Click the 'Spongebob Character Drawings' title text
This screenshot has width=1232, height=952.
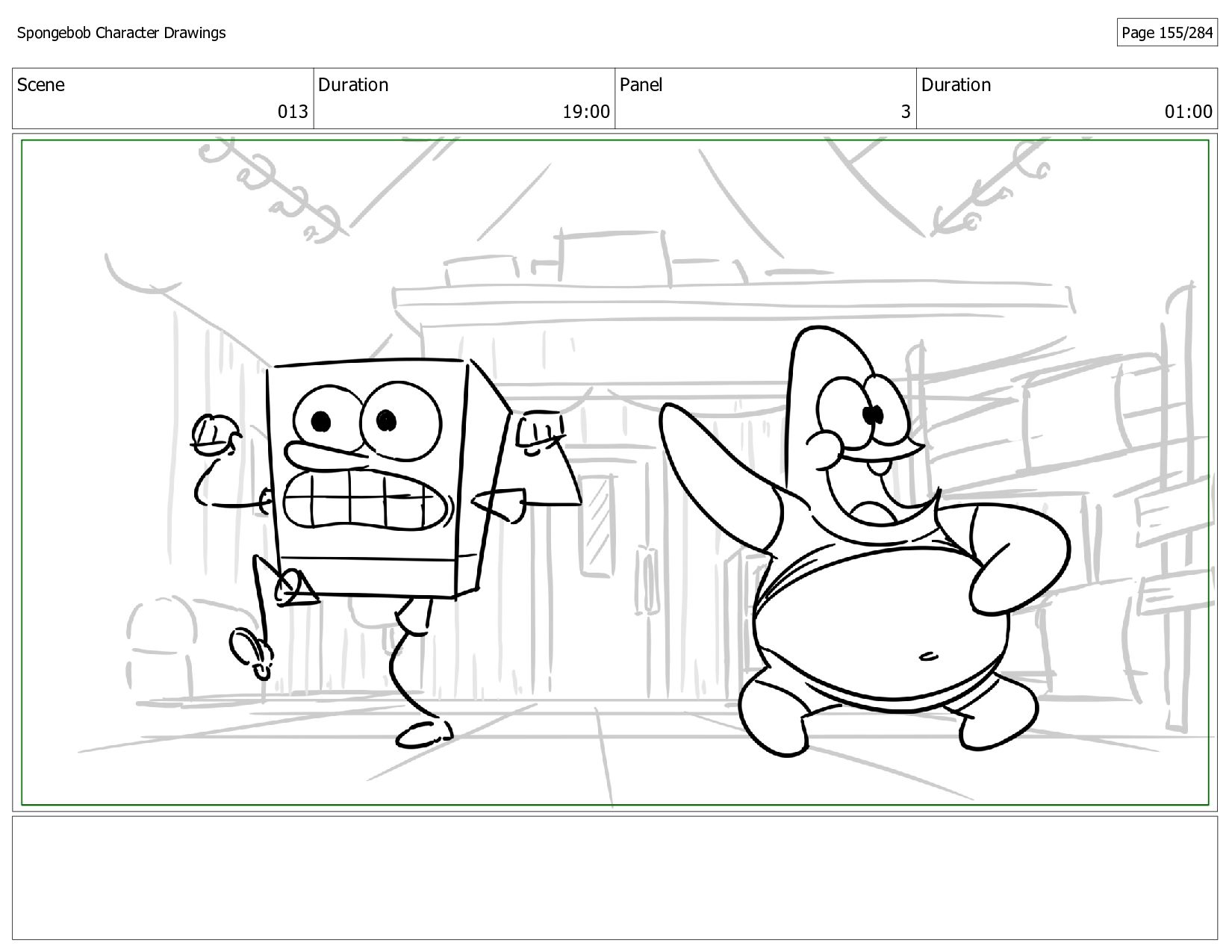point(121,33)
